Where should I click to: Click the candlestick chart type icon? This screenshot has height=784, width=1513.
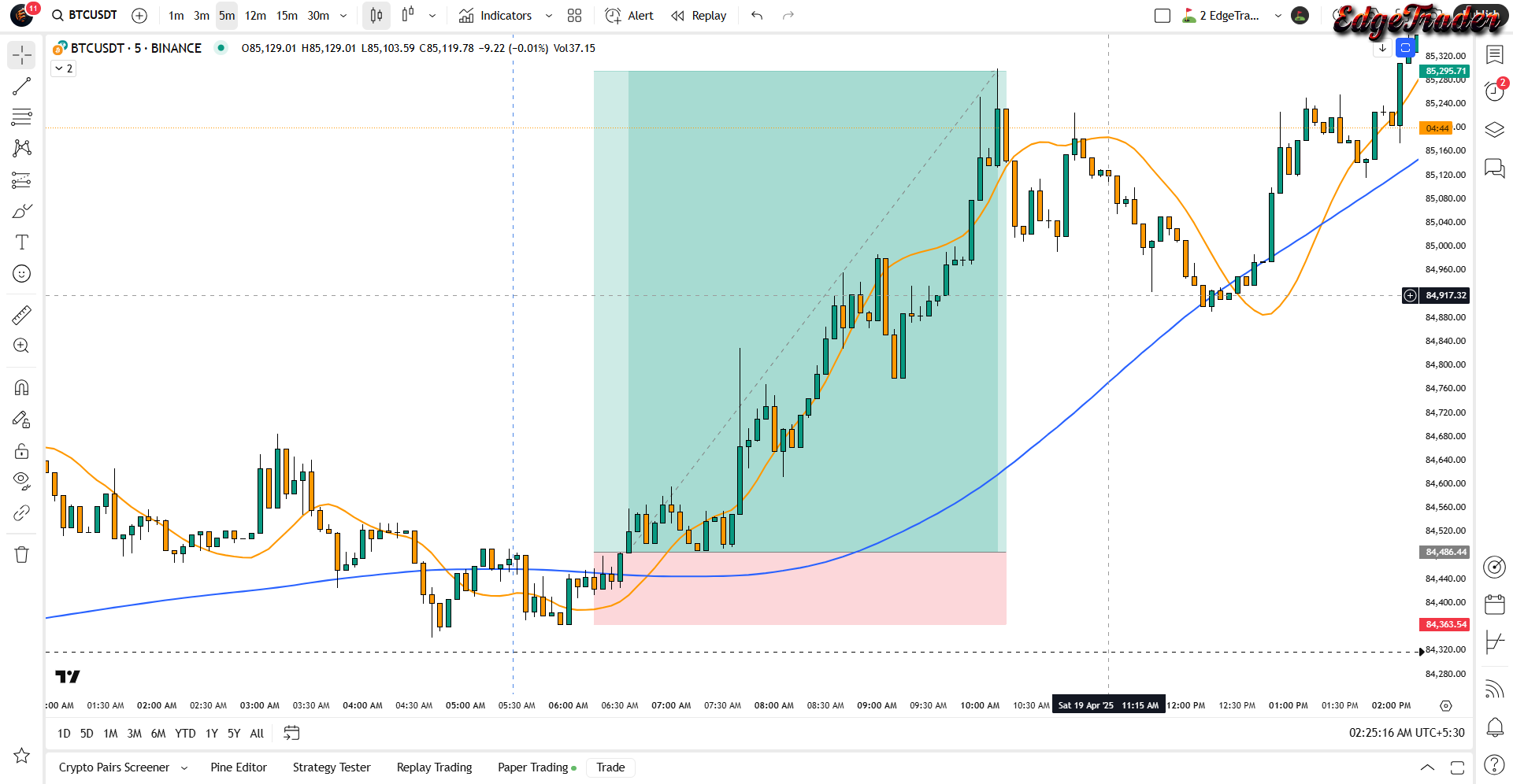[x=376, y=15]
